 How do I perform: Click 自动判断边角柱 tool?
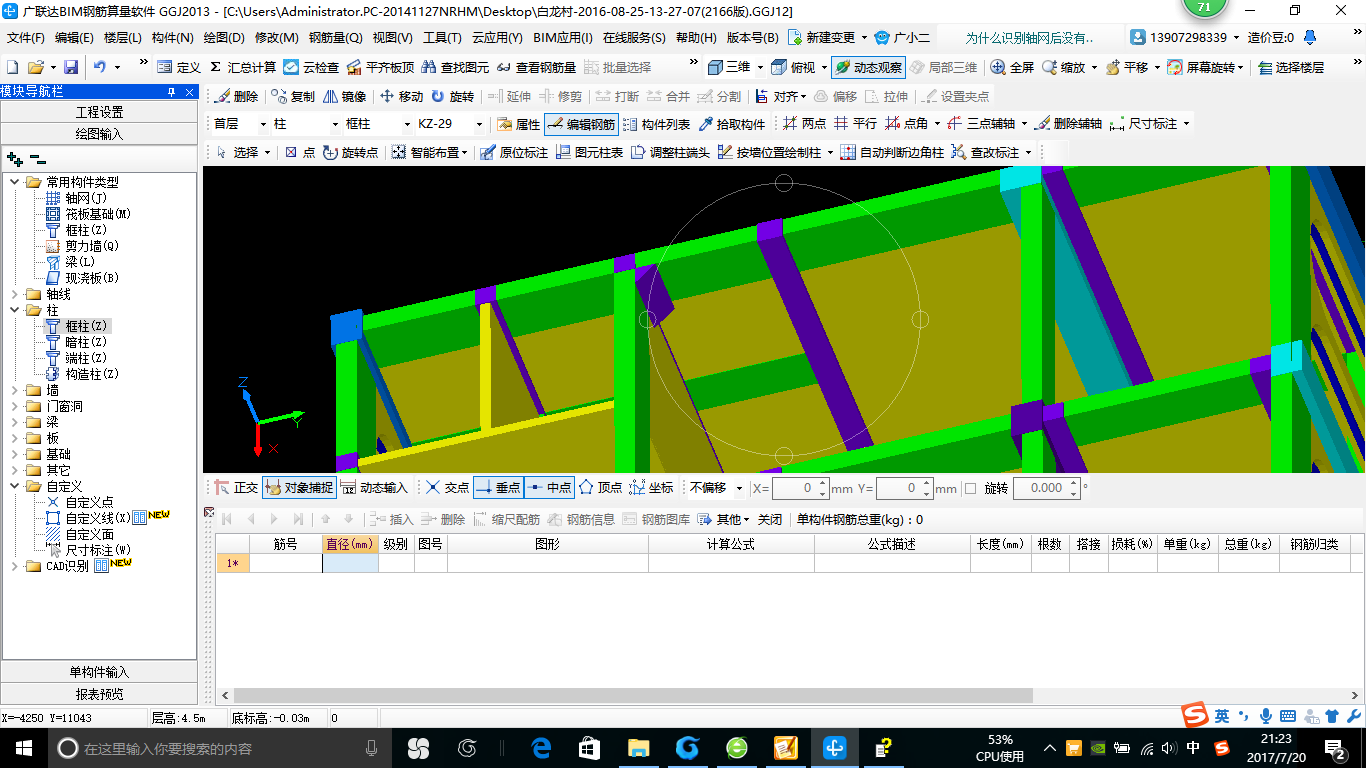pyautogui.click(x=892, y=152)
